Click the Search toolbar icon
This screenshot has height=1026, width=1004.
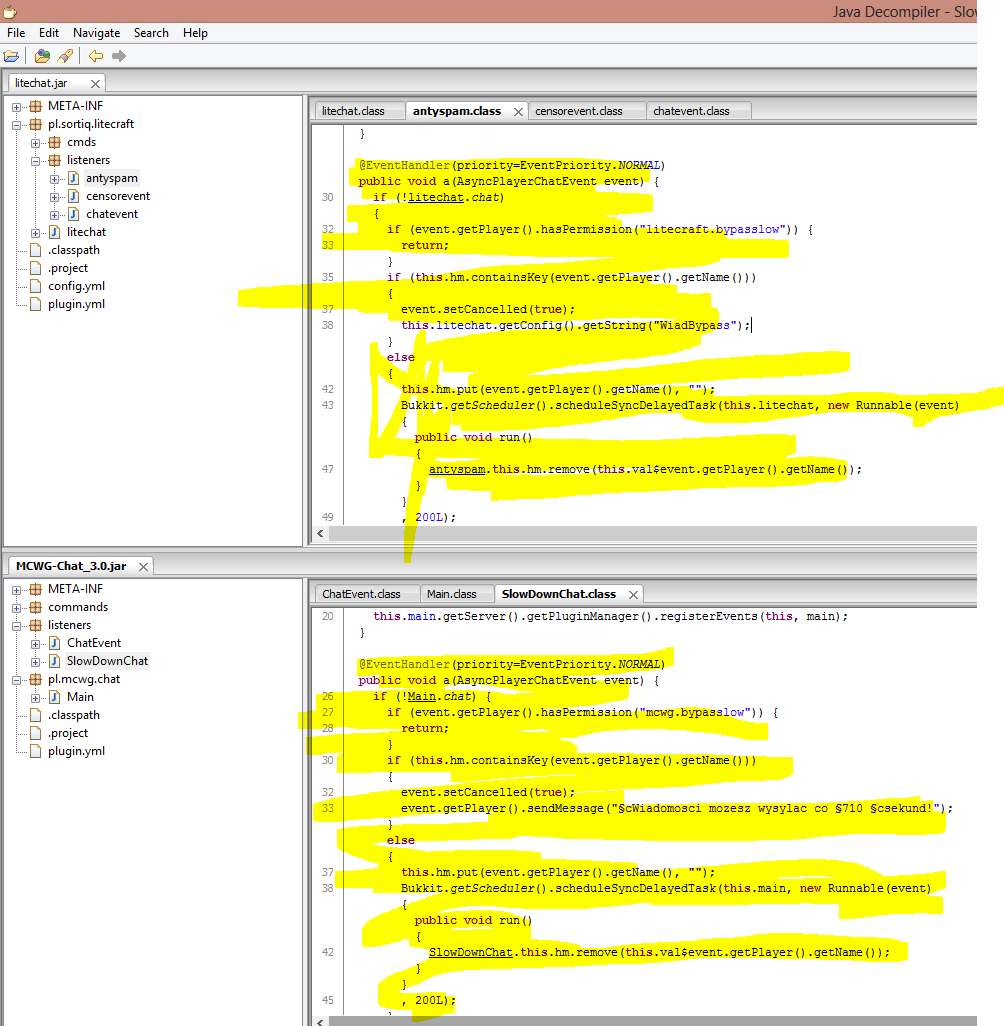point(65,56)
